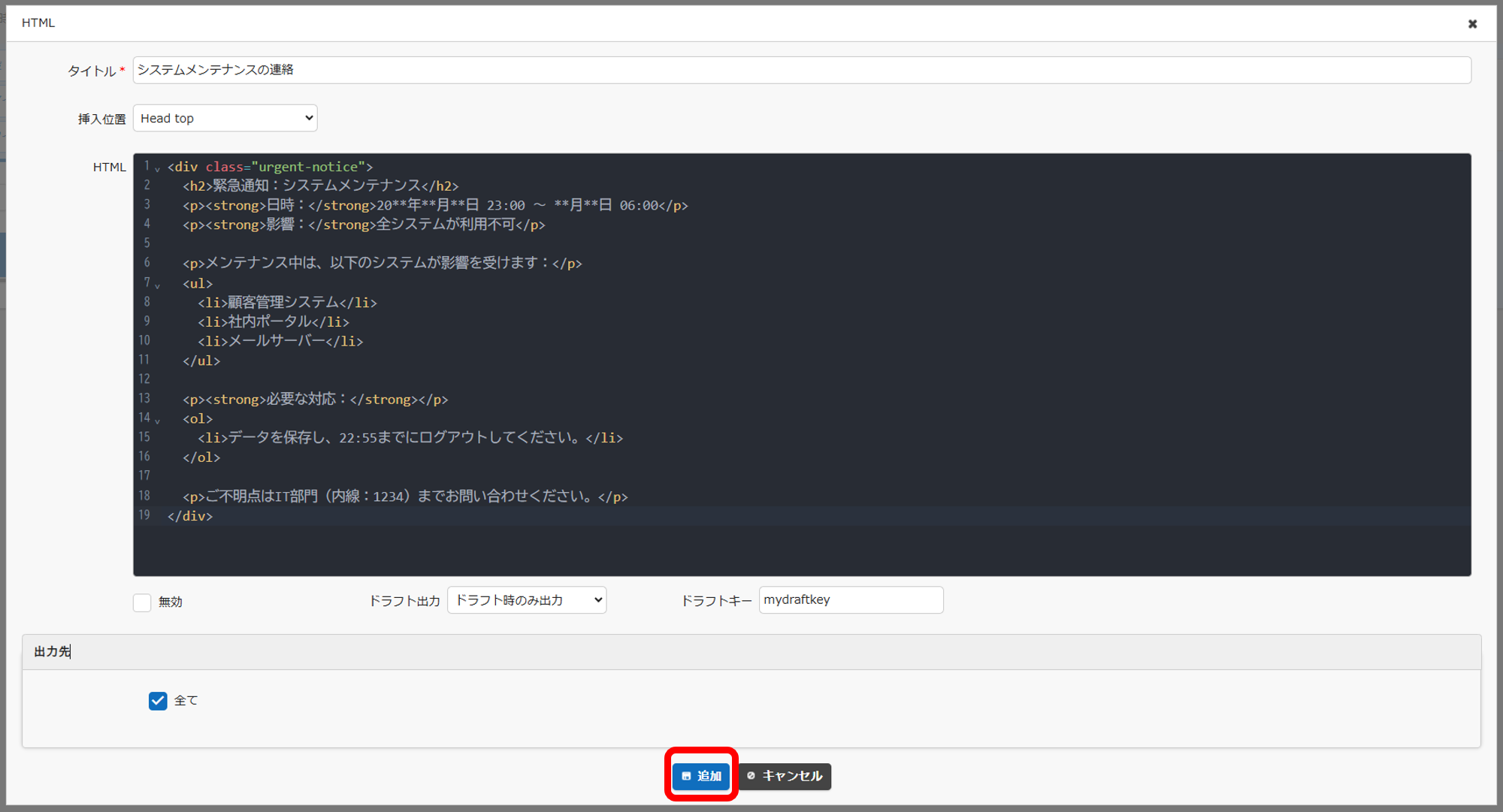The image size is (1503, 812).
Task: Click the 無効 label text
Action: pyautogui.click(x=171, y=602)
